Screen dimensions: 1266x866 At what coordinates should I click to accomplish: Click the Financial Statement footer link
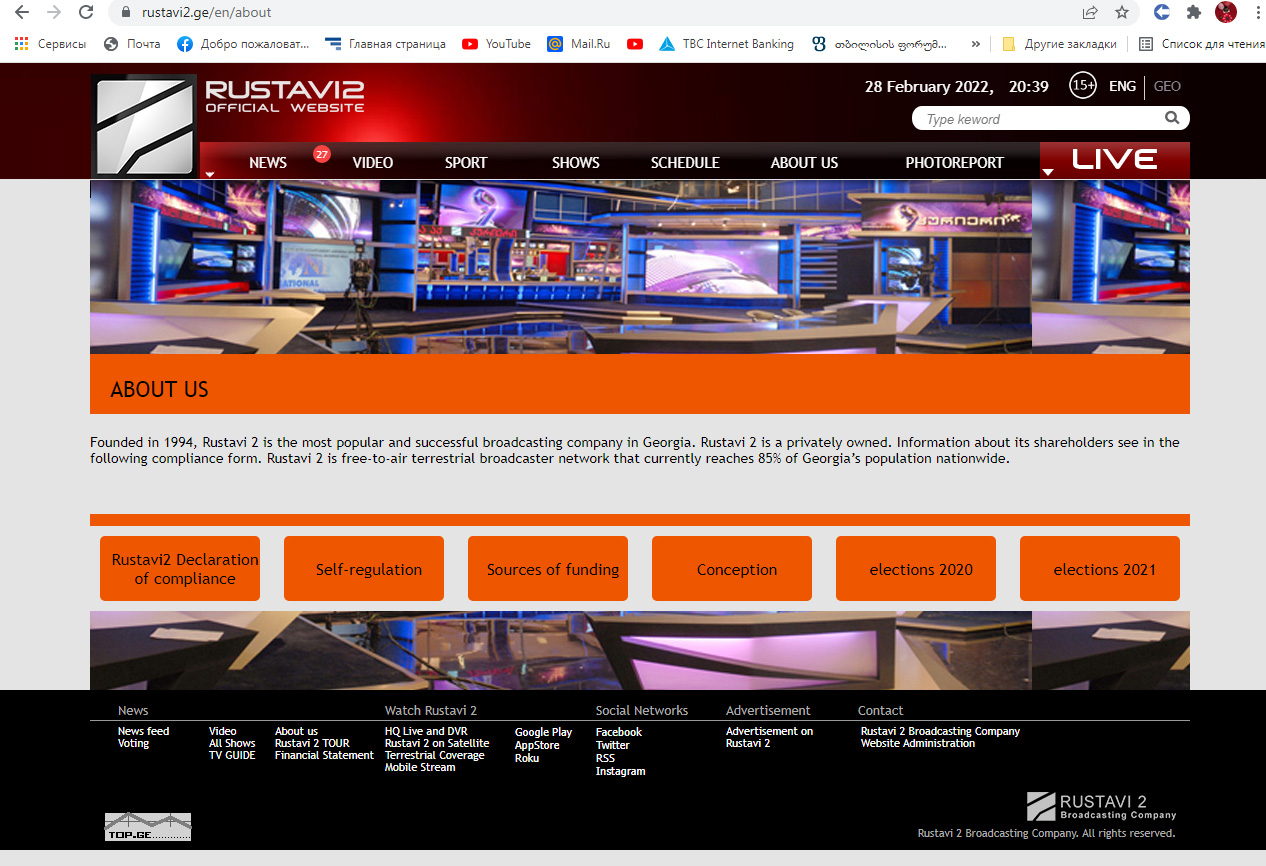pos(324,755)
